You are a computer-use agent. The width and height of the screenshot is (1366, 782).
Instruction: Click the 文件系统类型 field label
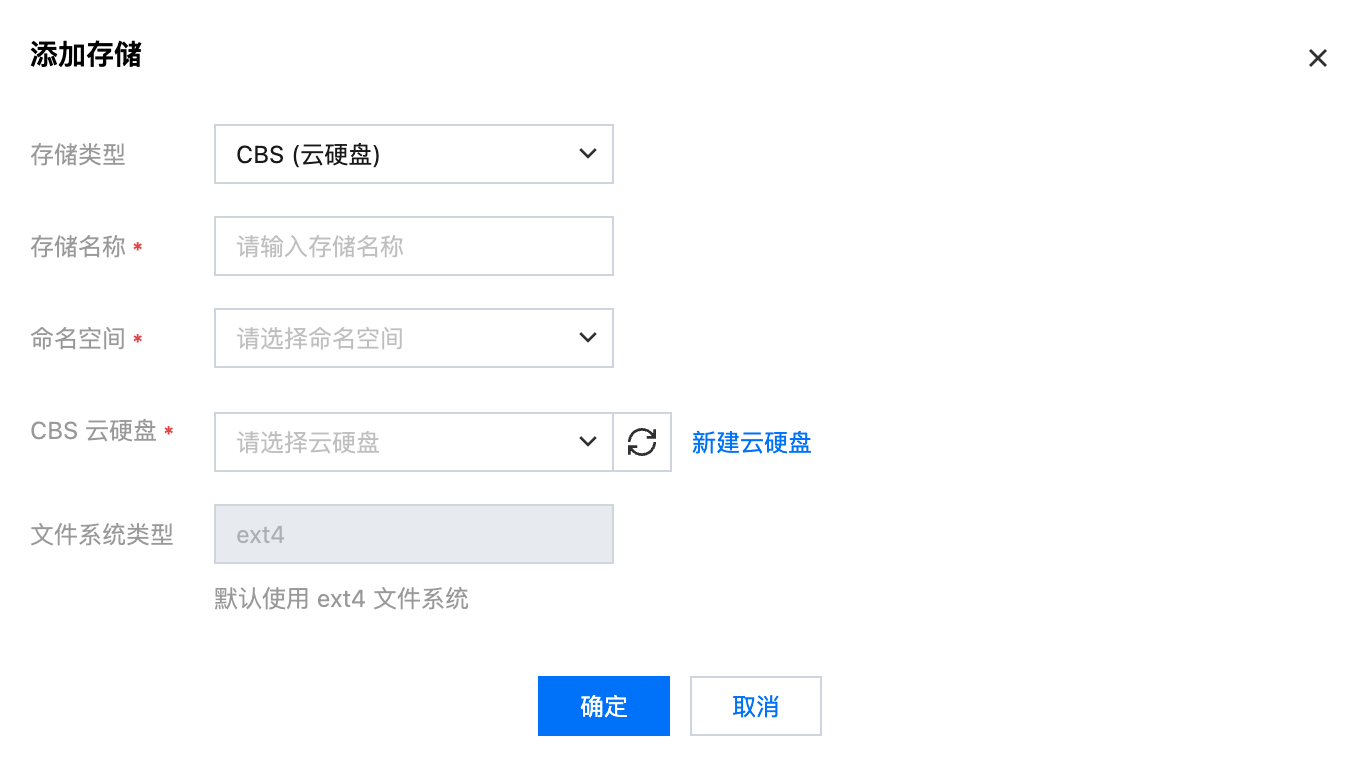pos(102,535)
